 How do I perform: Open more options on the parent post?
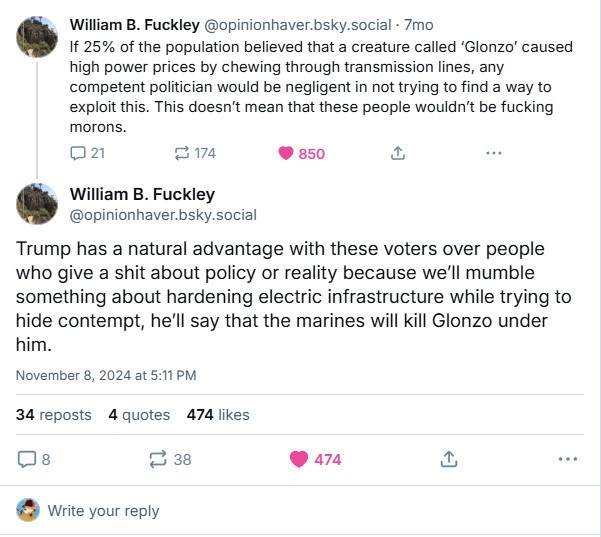(493, 153)
